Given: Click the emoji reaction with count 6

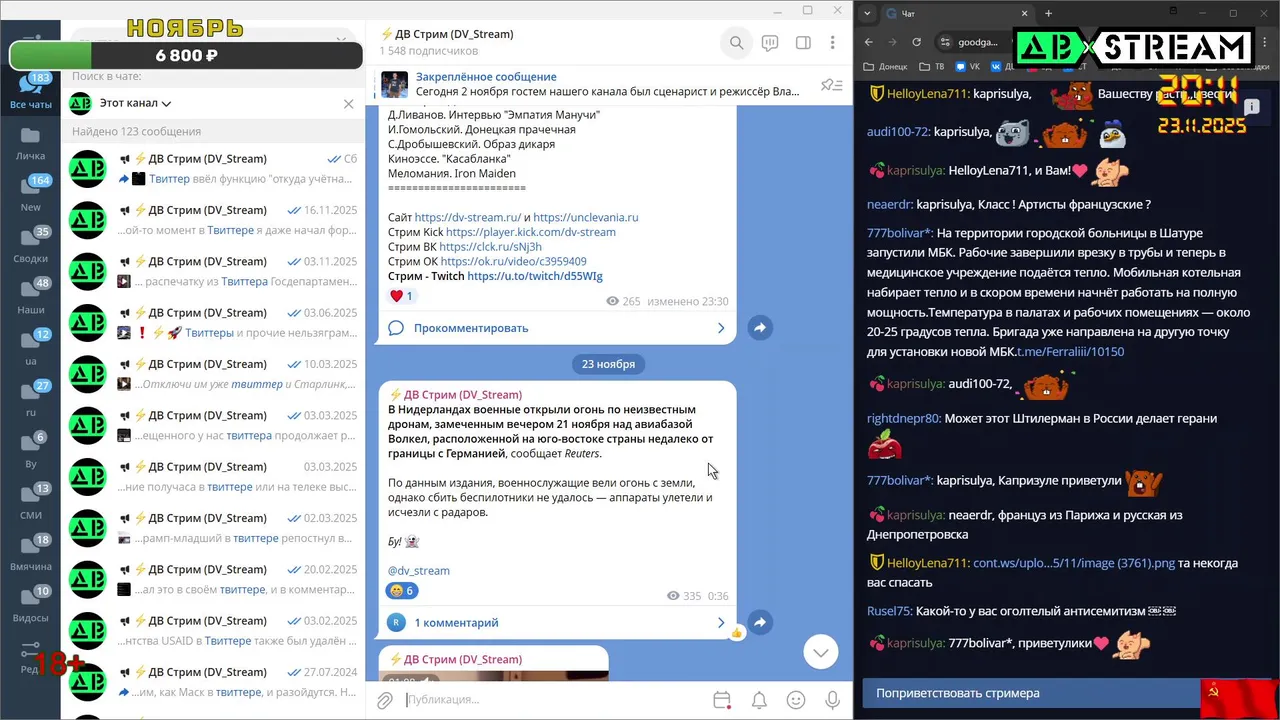Looking at the screenshot, I should click(x=401, y=591).
